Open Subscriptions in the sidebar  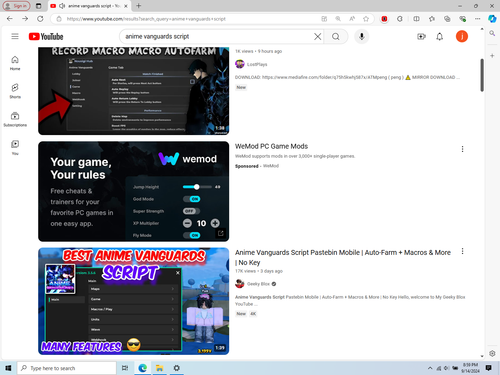(x=15, y=119)
